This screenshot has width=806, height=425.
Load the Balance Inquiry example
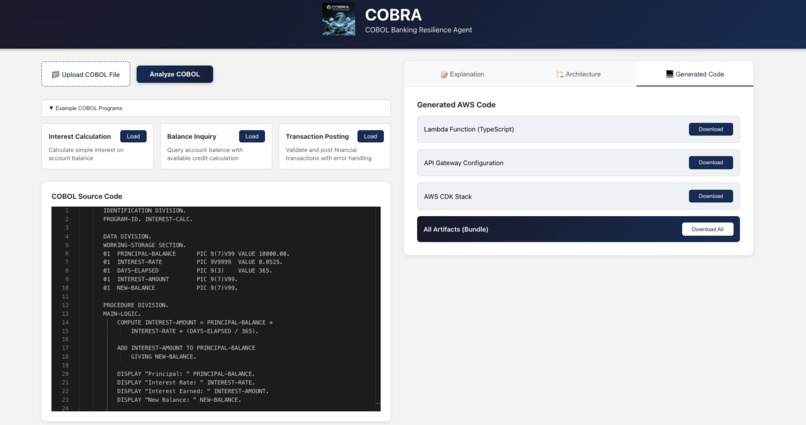(x=252, y=136)
